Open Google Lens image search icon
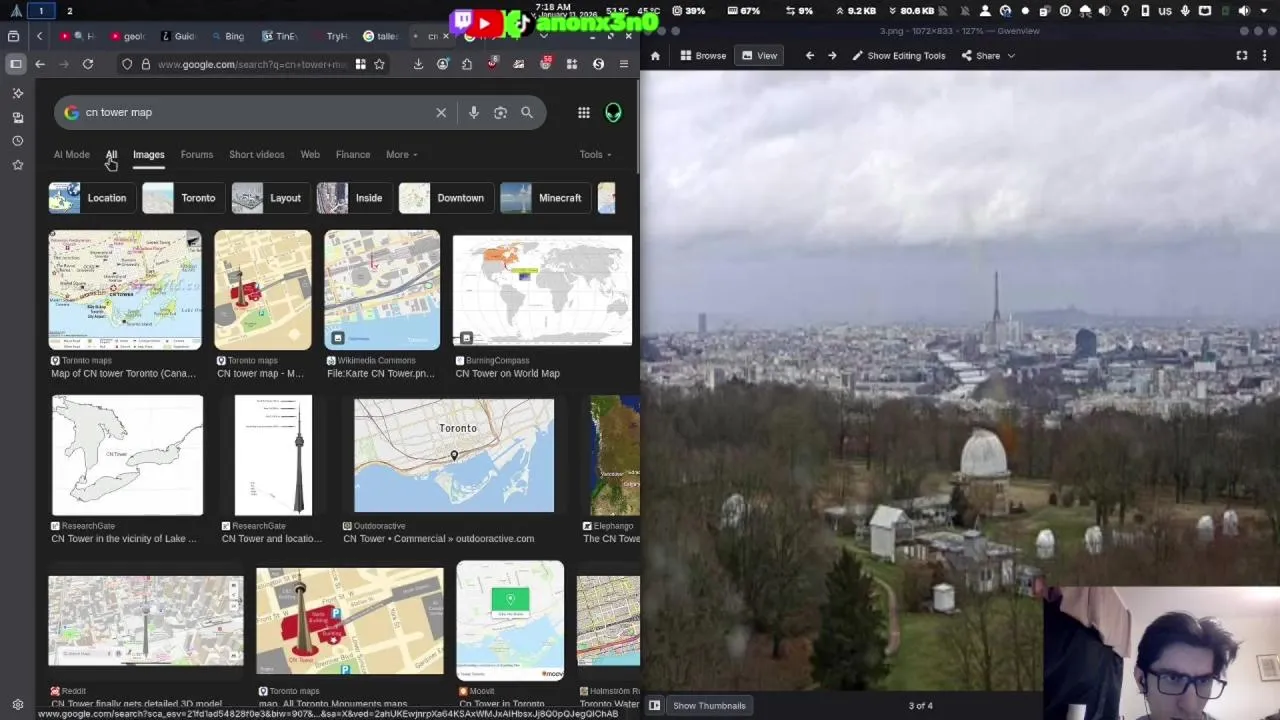 click(x=500, y=112)
